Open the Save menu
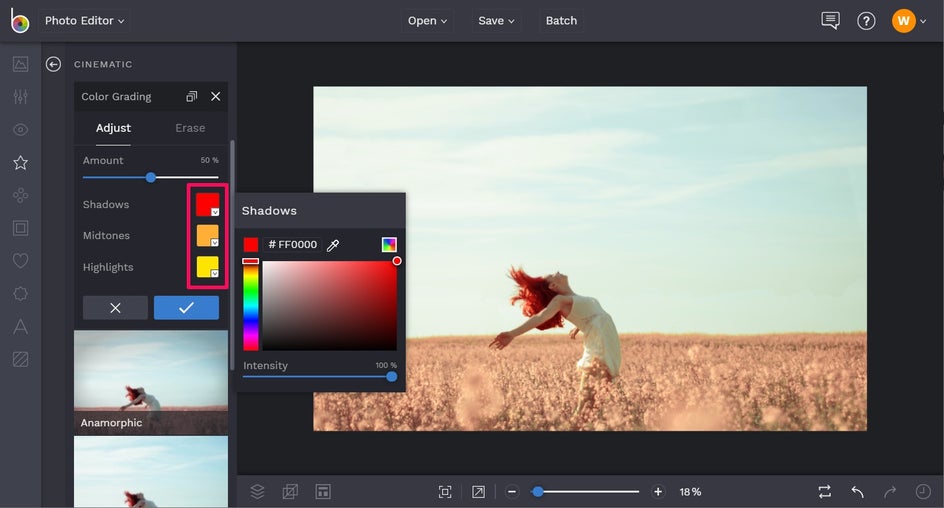 495,20
